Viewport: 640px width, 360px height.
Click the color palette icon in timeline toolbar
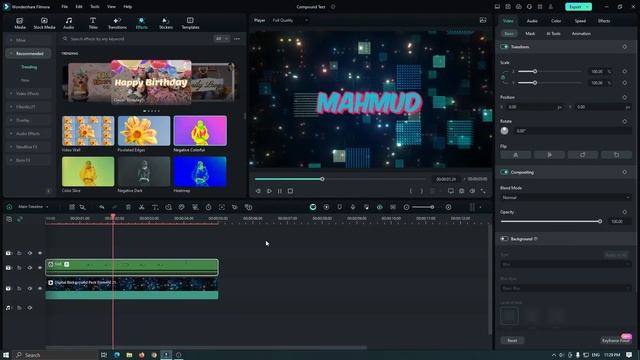tap(182, 207)
